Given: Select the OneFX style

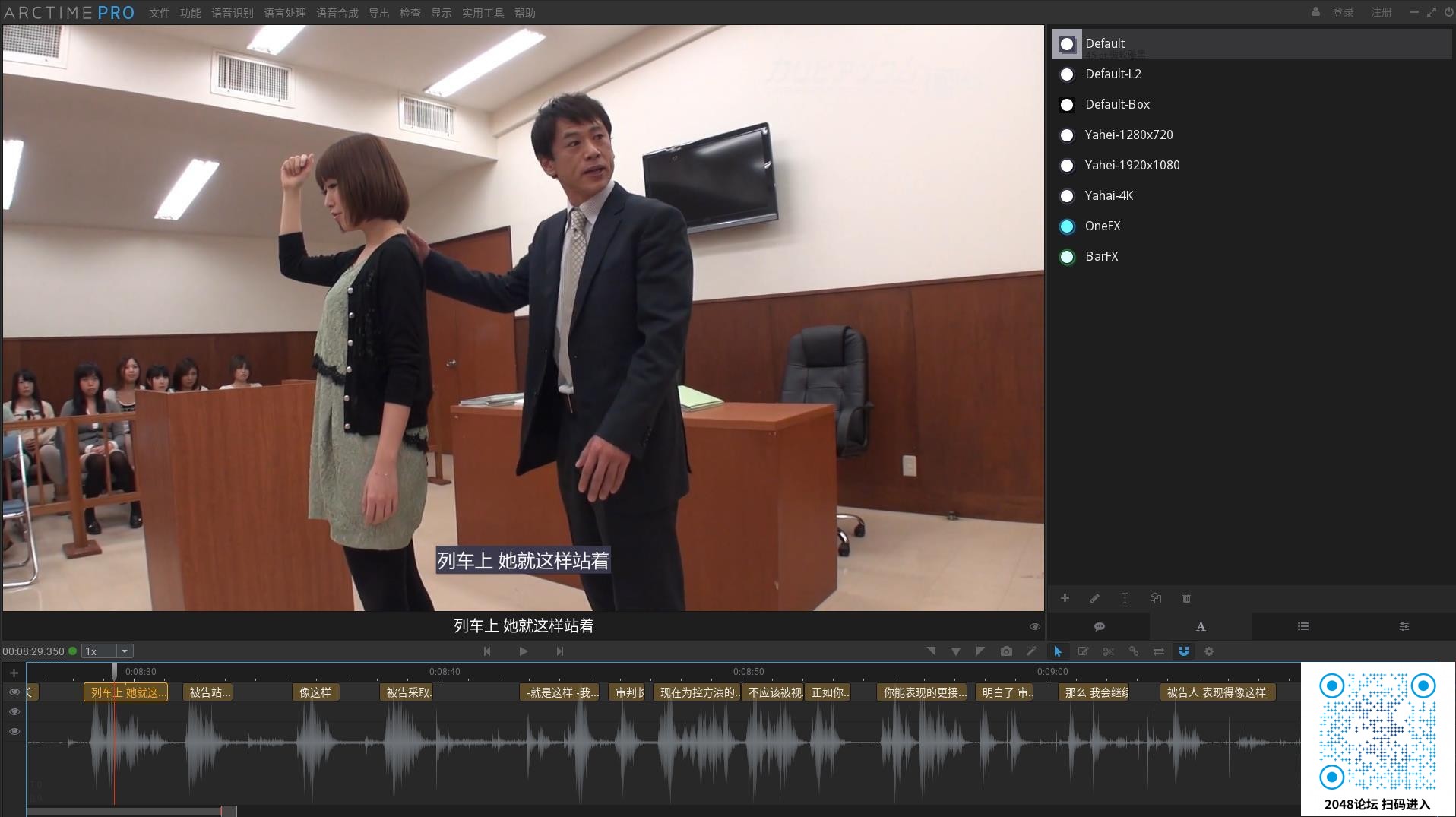Looking at the screenshot, I should pos(1252,226).
